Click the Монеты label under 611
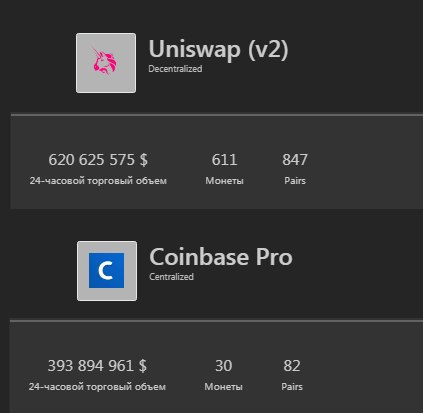 (224, 181)
